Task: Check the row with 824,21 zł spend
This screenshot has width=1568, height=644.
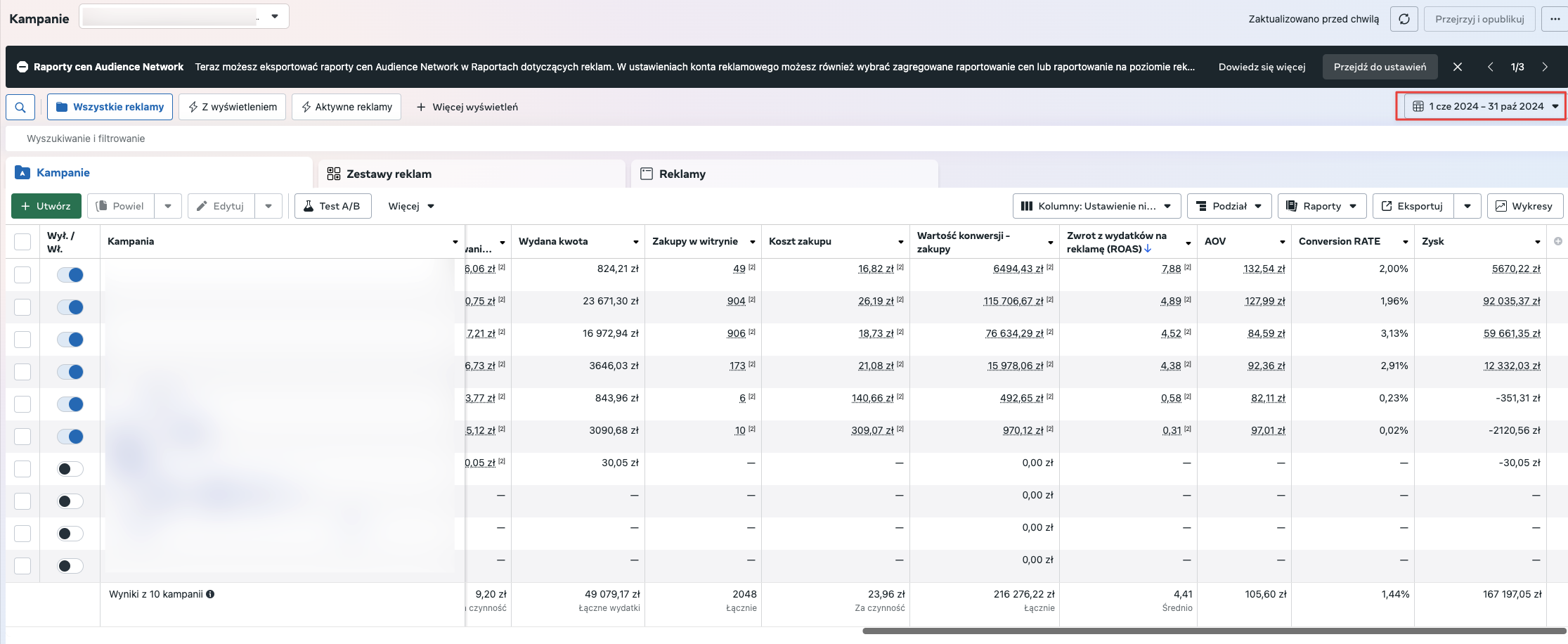Action: [22, 274]
